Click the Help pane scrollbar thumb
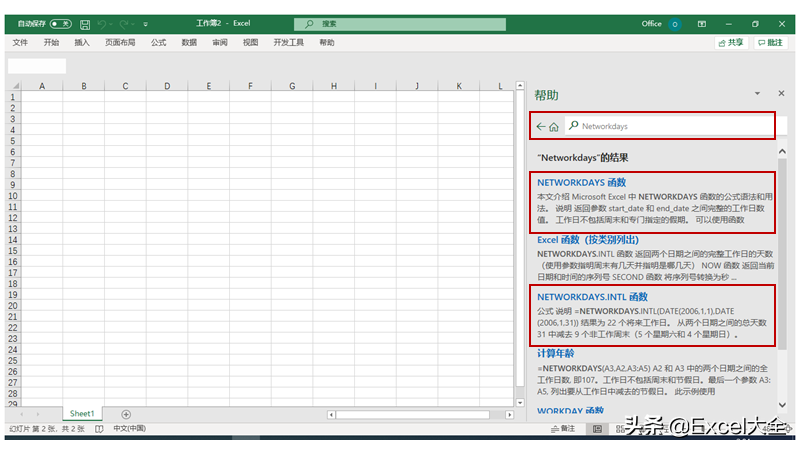The image size is (800, 450). tap(782, 254)
